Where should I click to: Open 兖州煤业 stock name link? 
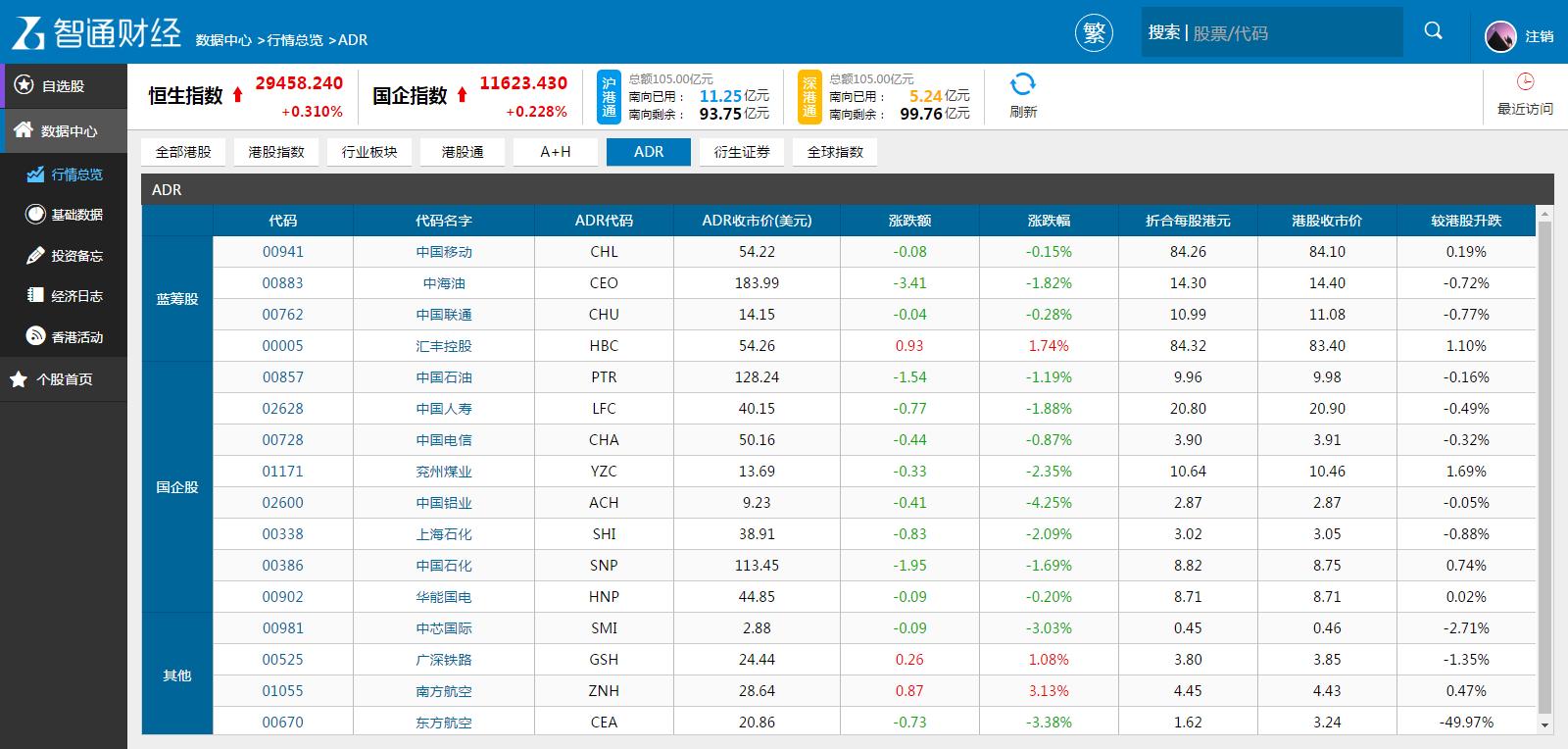click(444, 472)
